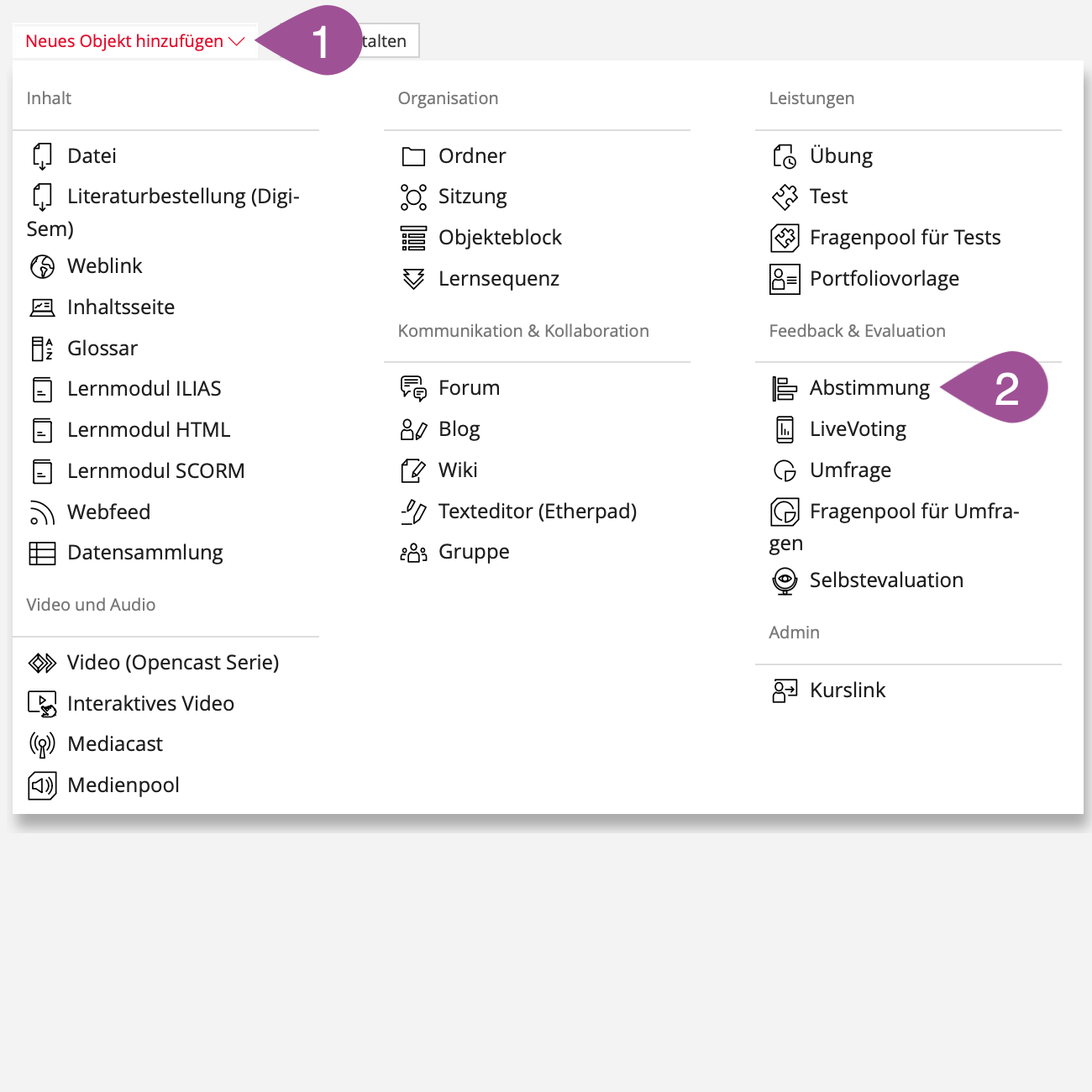Click the Forum speech bubble icon
Image resolution: width=1092 pixels, height=1092 pixels.
click(x=413, y=388)
